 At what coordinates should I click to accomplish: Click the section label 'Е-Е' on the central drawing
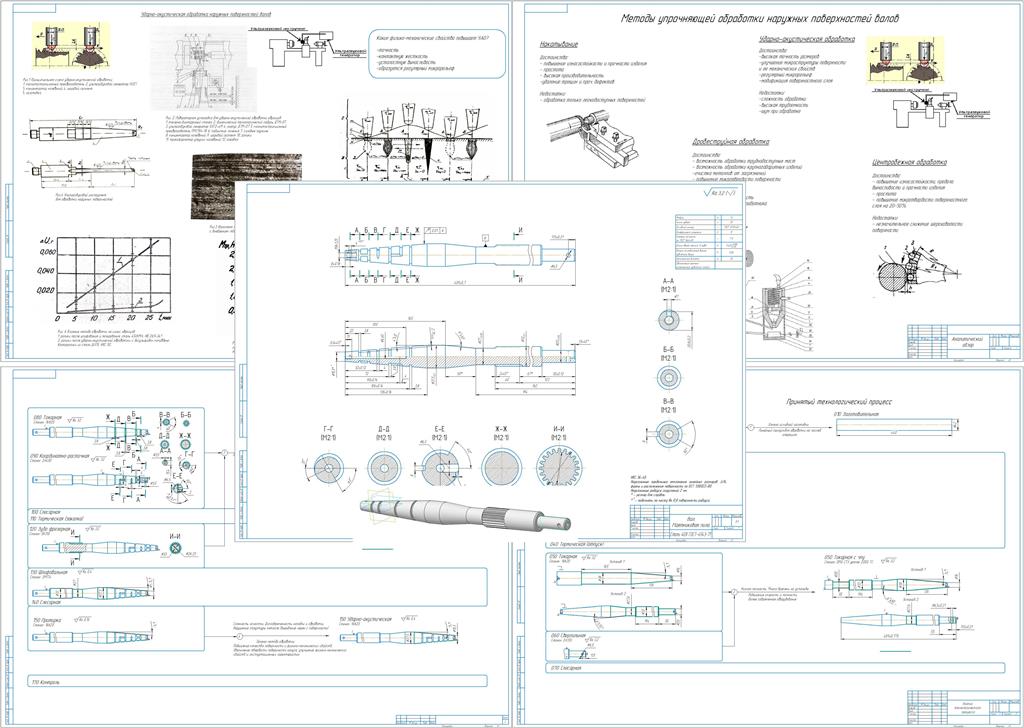pyautogui.click(x=440, y=429)
